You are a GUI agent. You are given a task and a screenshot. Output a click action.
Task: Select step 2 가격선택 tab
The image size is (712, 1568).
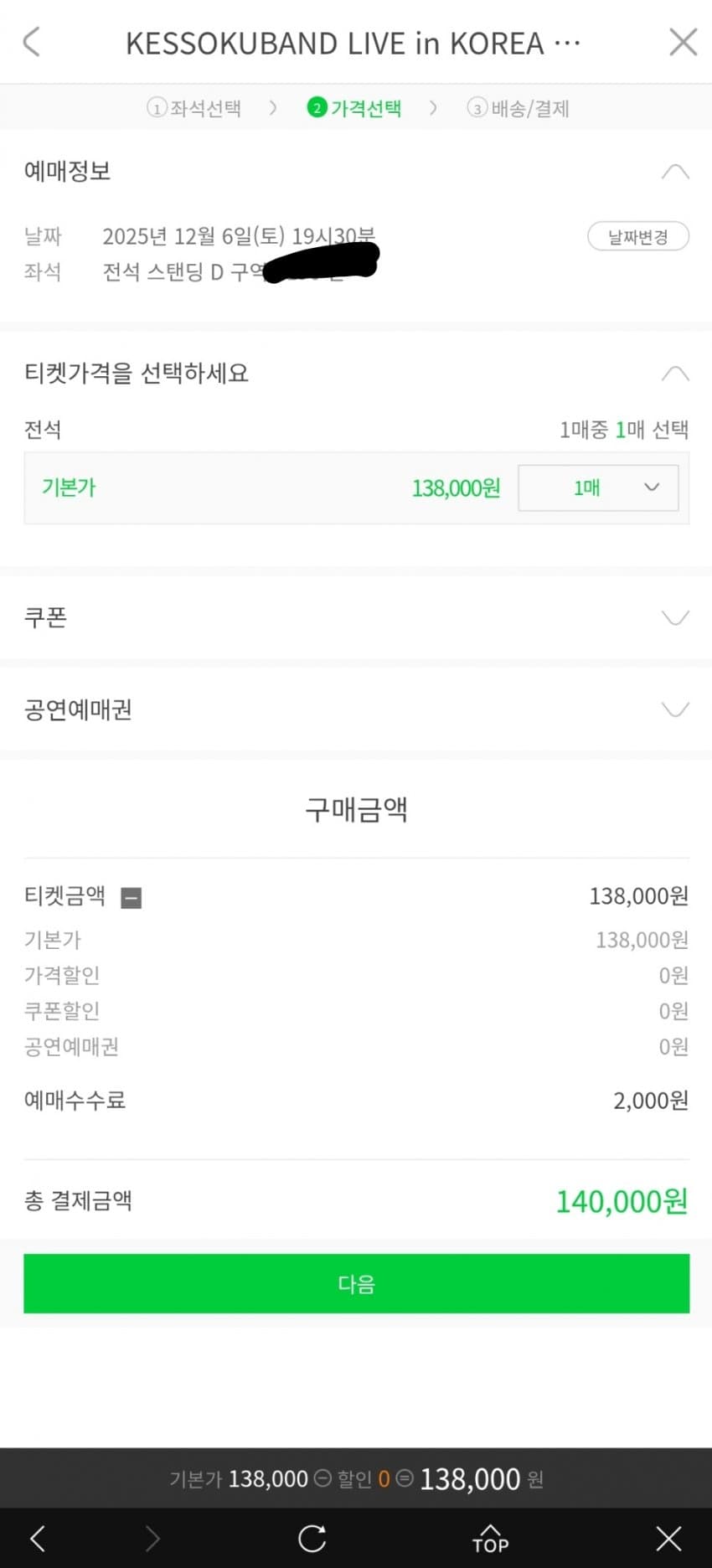tap(354, 108)
